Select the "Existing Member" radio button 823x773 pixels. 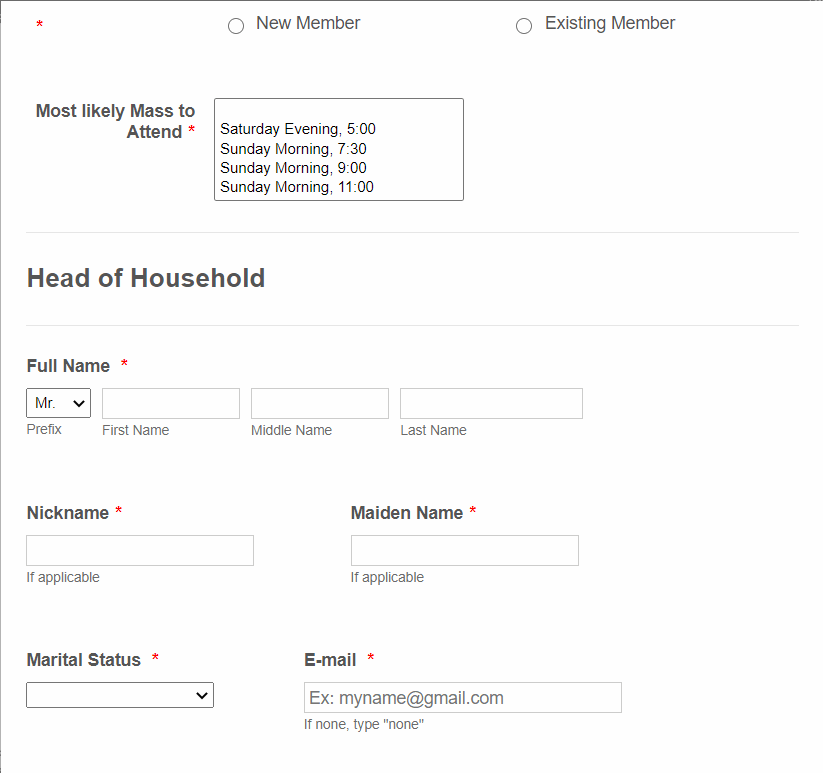point(524,26)
